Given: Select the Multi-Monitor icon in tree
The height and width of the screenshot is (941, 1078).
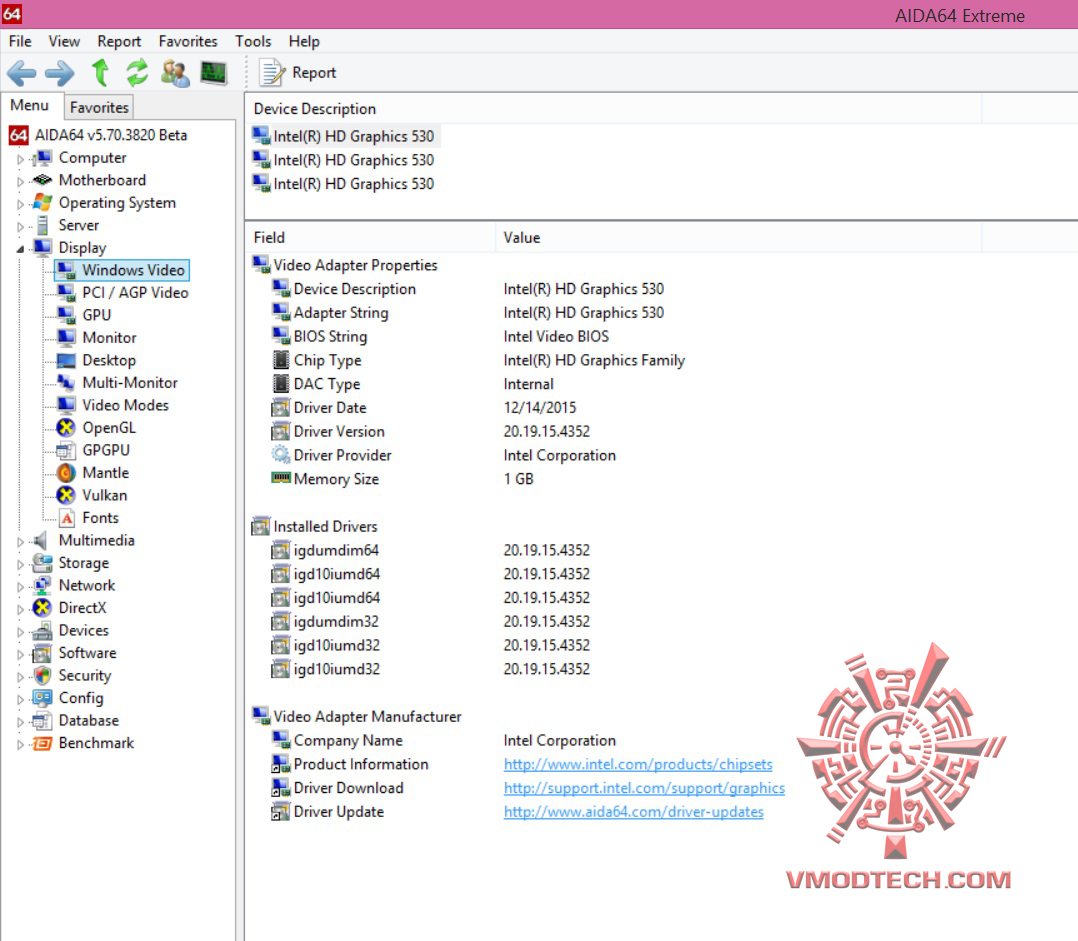Looking at the screenshot, I should tap(67, 383).
